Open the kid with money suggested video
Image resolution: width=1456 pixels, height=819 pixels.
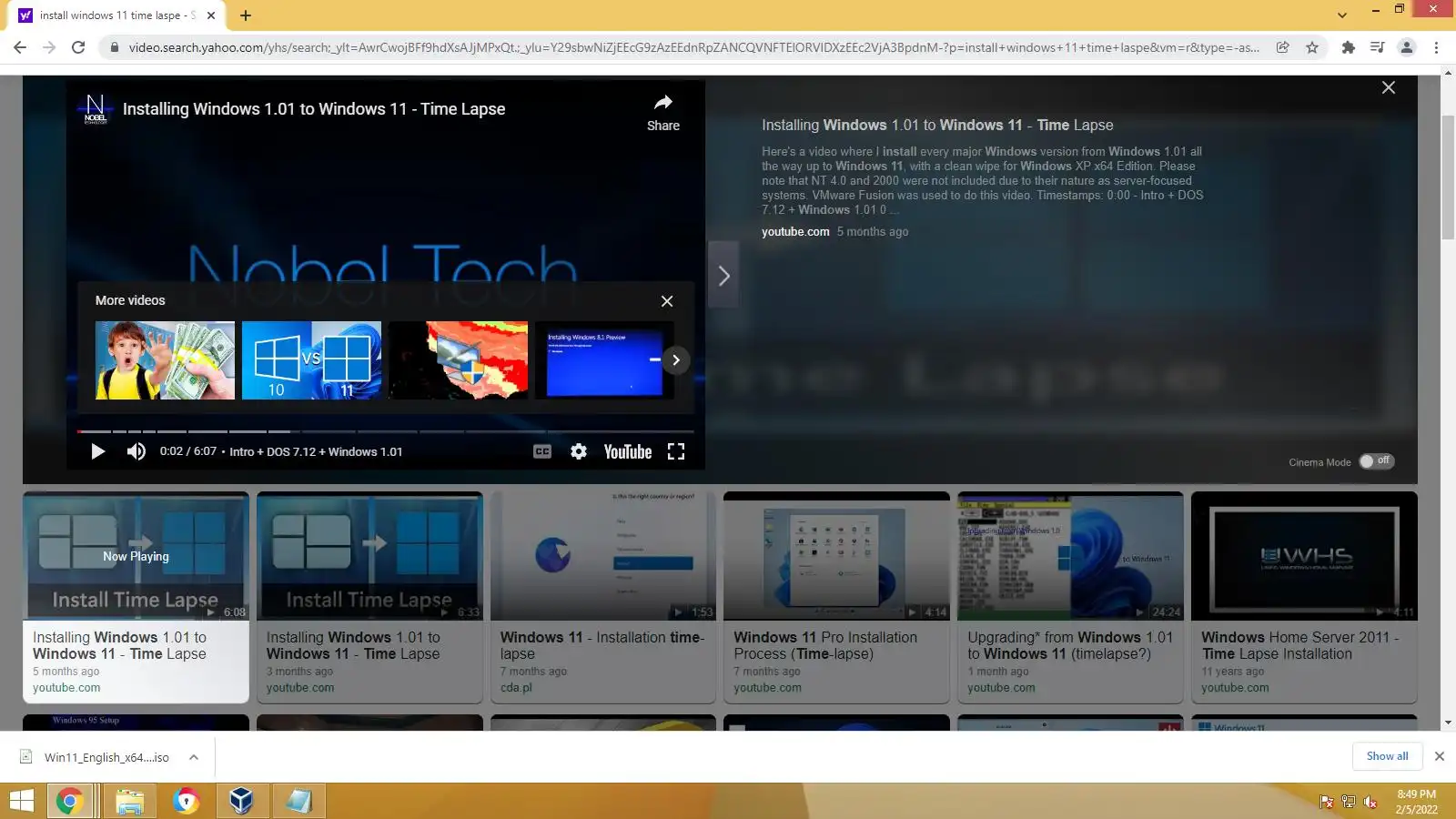[165, 360]
